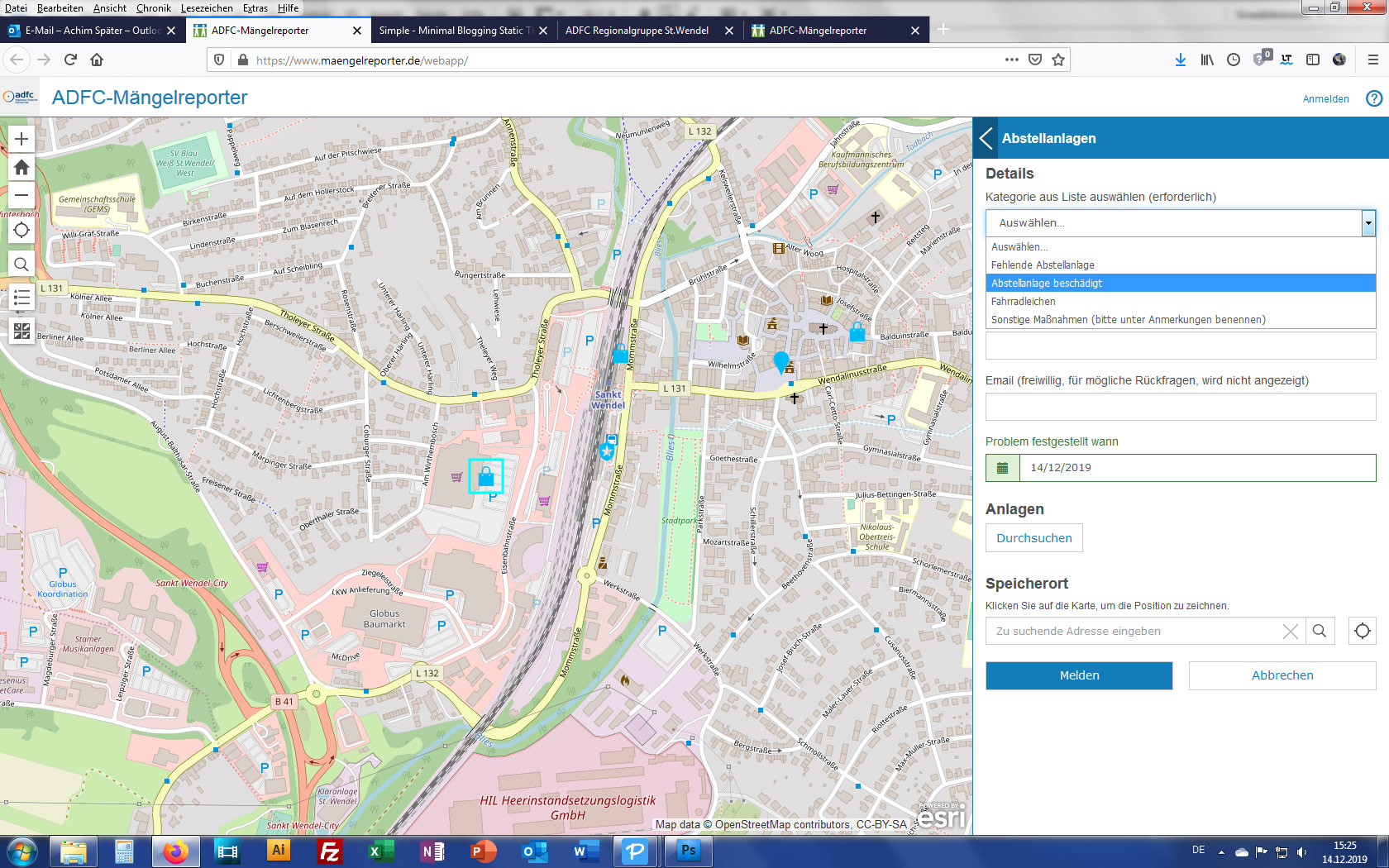
Task: Go back from Abstellanlagen panel
Action: (986, 138)
